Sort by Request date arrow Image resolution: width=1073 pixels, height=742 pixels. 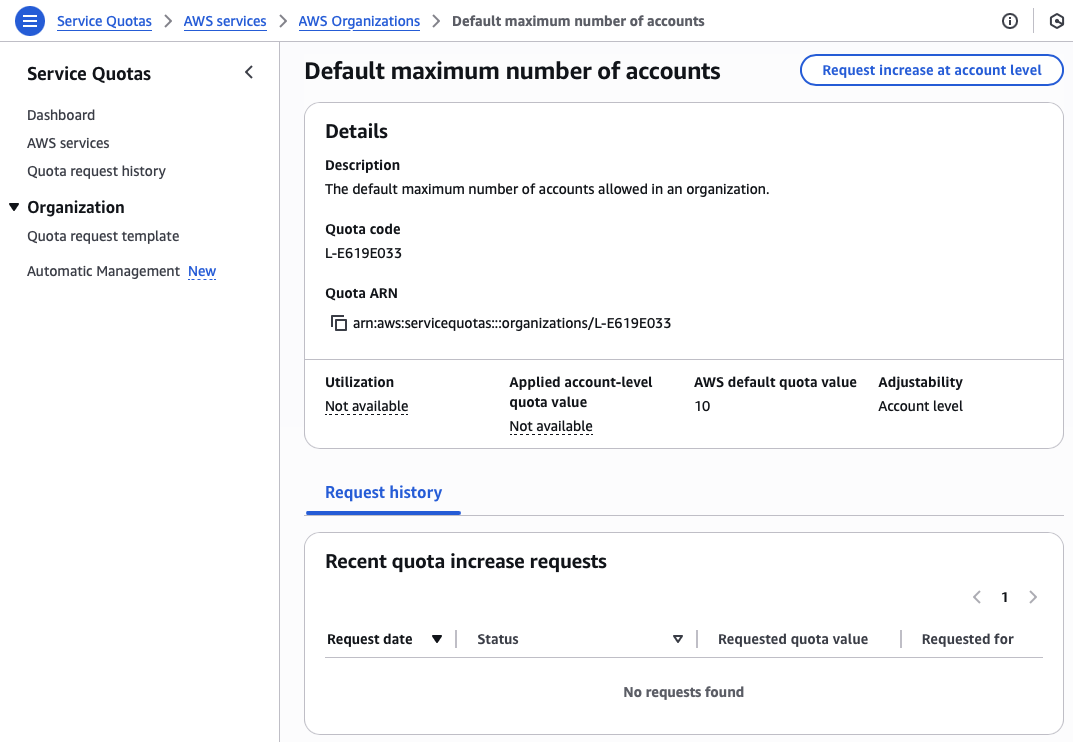(436, 639)
